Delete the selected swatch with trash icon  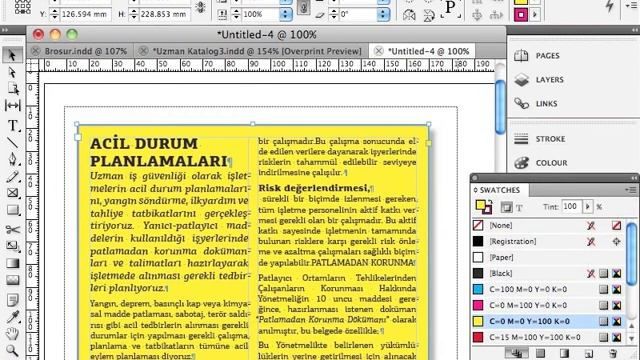click(x=612, y=353)
